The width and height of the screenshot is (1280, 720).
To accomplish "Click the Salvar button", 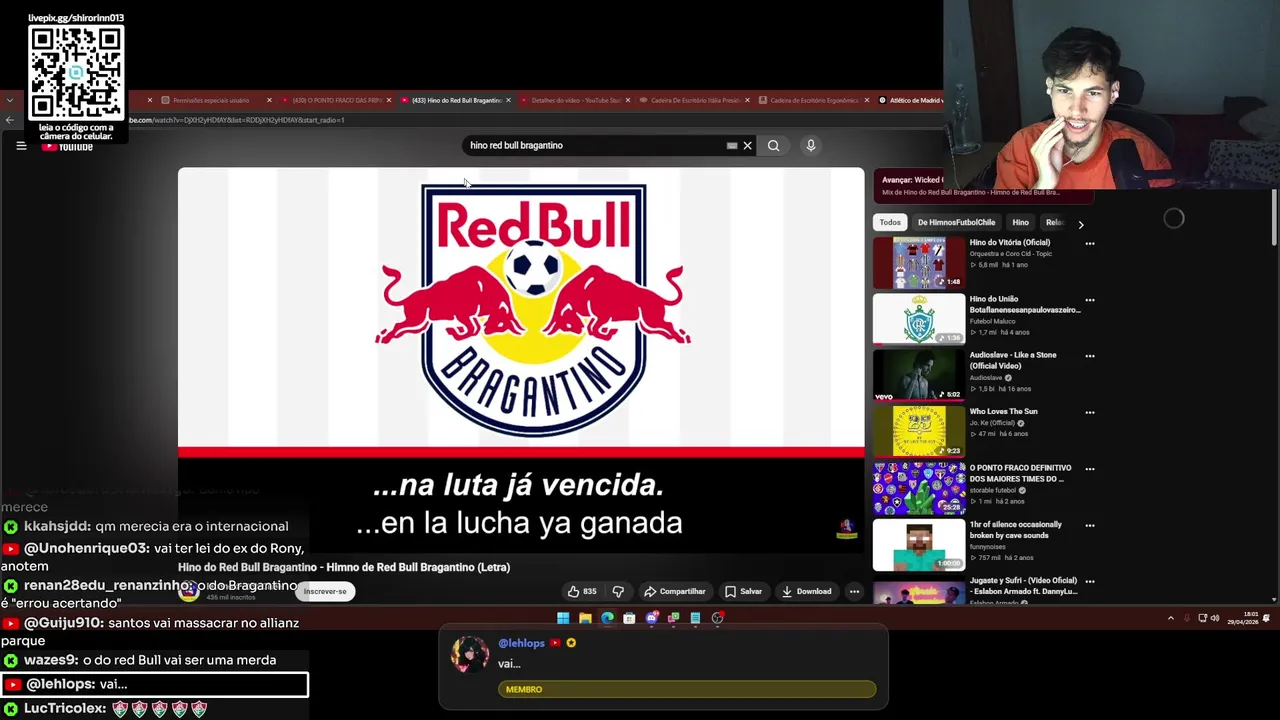I will point(743,591).
